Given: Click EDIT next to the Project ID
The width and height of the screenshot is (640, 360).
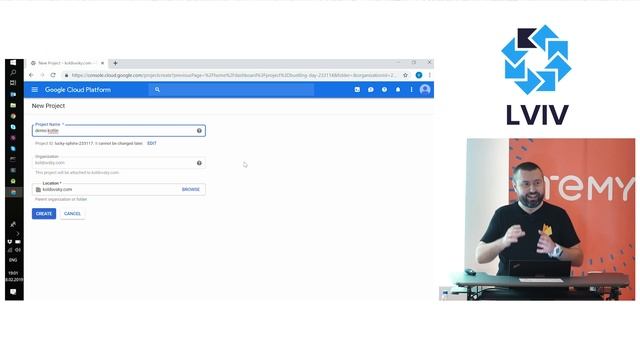Looking at the screenshot, I should [152, 143].
